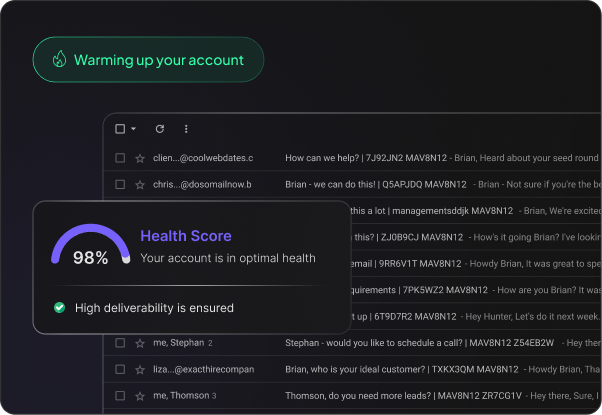Tick the checkbox for clien...@coolwebdates email
This screenshot has width=602, height=415.
pyautogui.click(x=120, y=158)
